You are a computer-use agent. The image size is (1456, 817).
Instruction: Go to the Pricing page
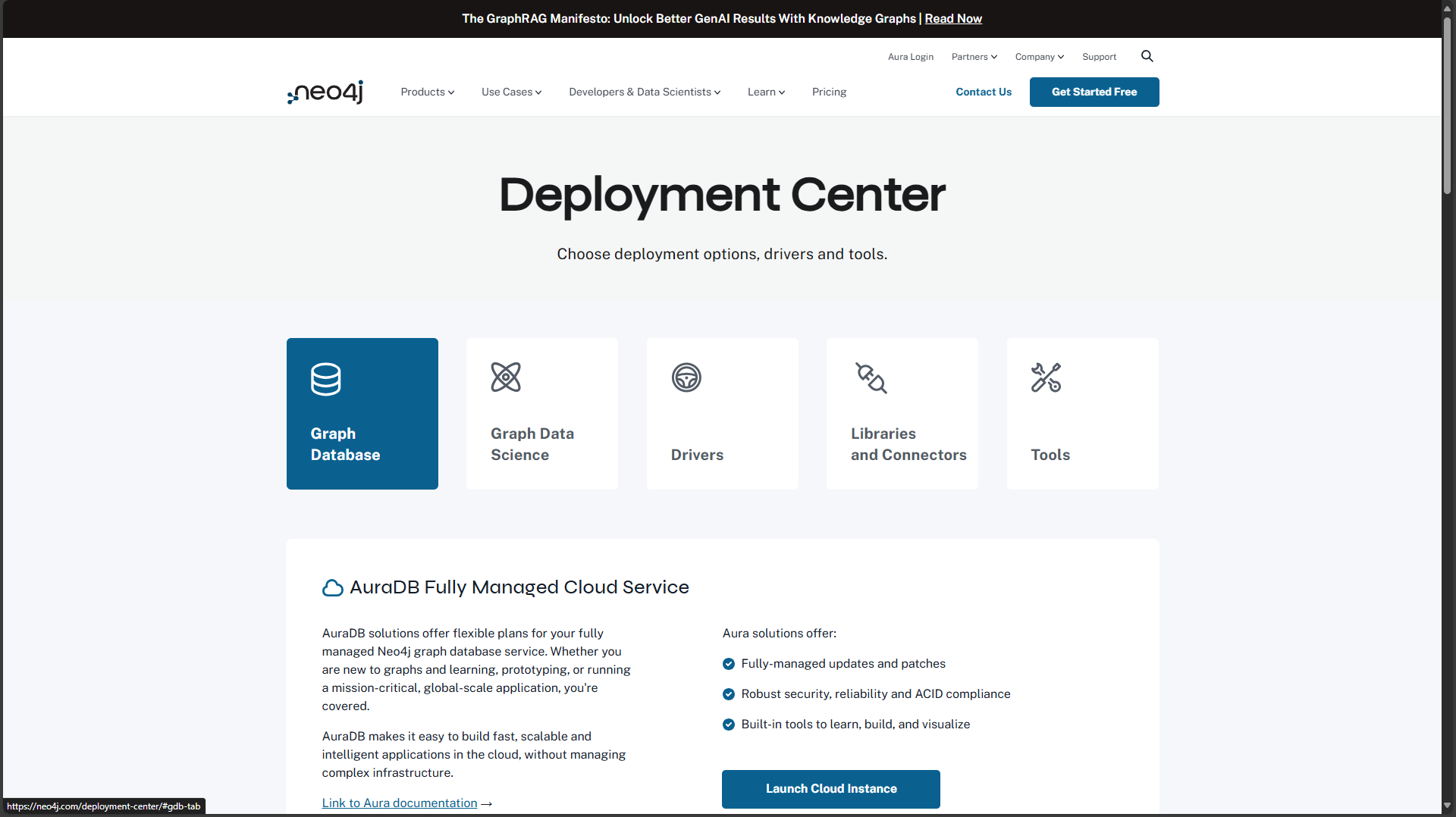tap(829, 92)
